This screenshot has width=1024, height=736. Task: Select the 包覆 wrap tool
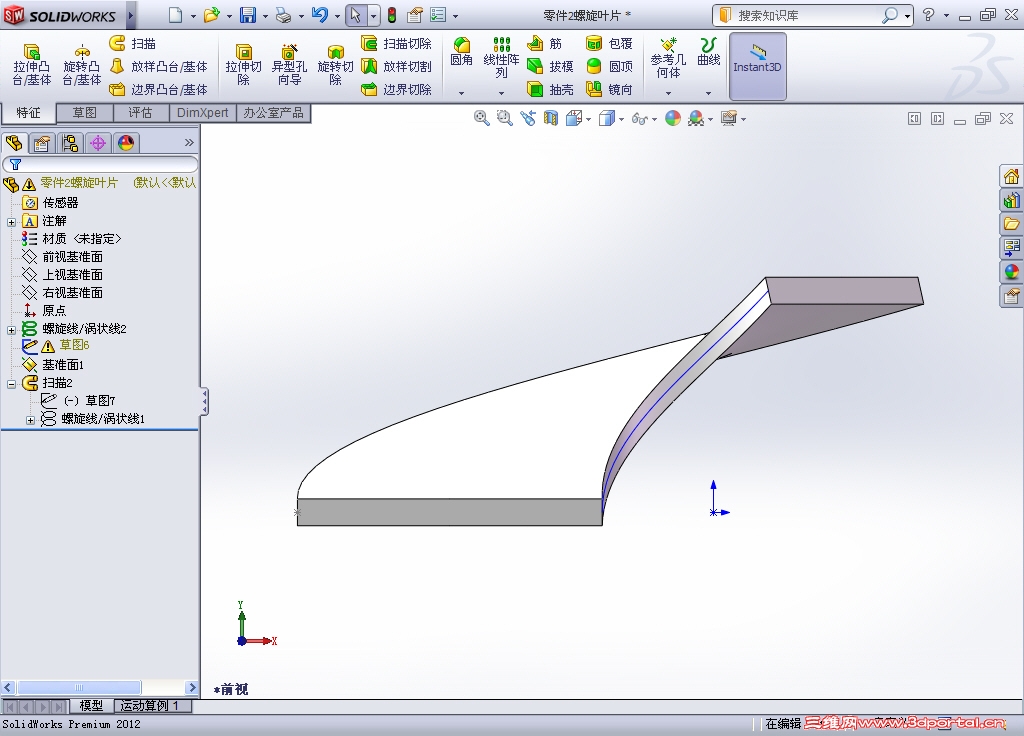coord(609,43)
